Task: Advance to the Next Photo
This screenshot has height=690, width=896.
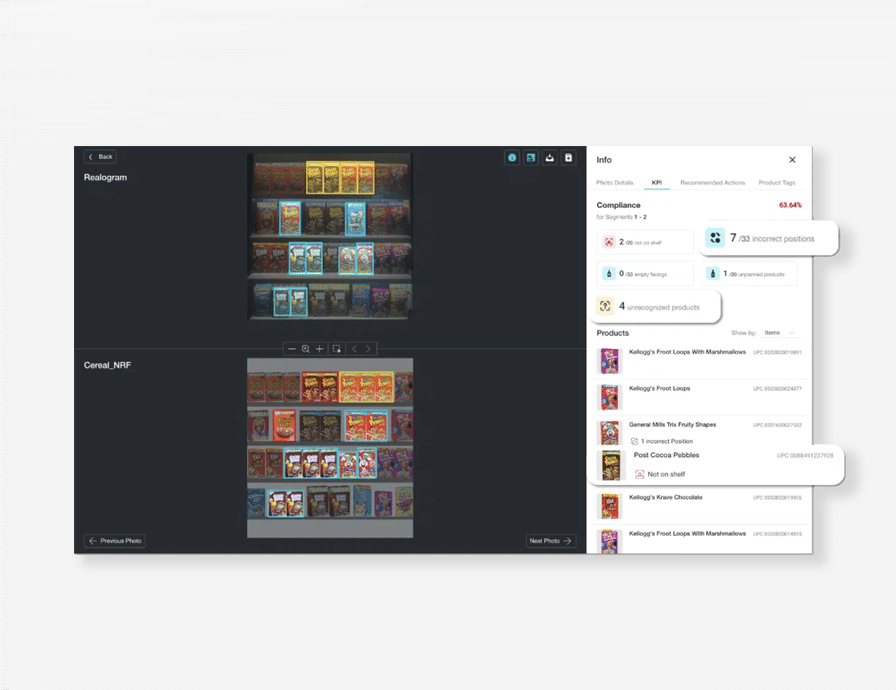Action: (551, 541)
